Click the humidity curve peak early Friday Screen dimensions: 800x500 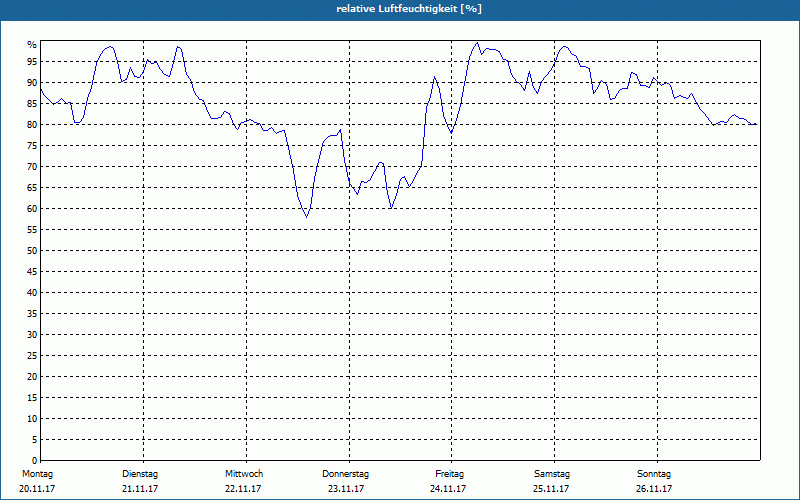(x=477, y=43)
